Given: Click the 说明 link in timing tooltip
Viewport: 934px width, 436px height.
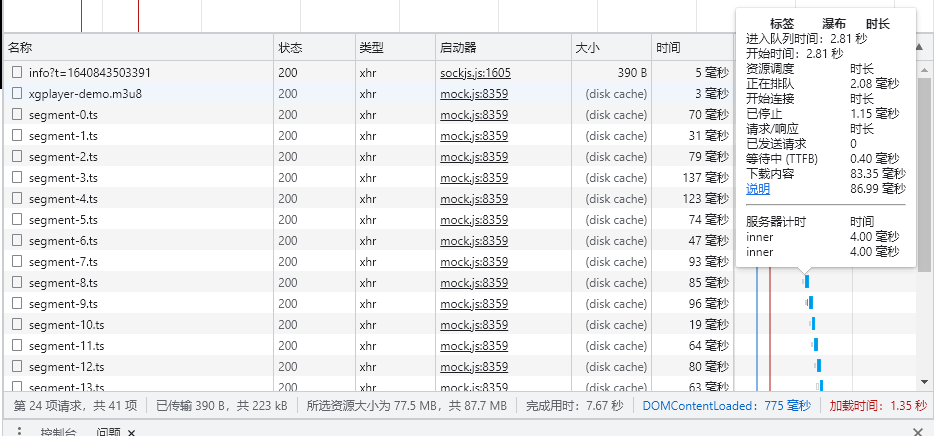Looking at the screenshot, I should [758, 189].
